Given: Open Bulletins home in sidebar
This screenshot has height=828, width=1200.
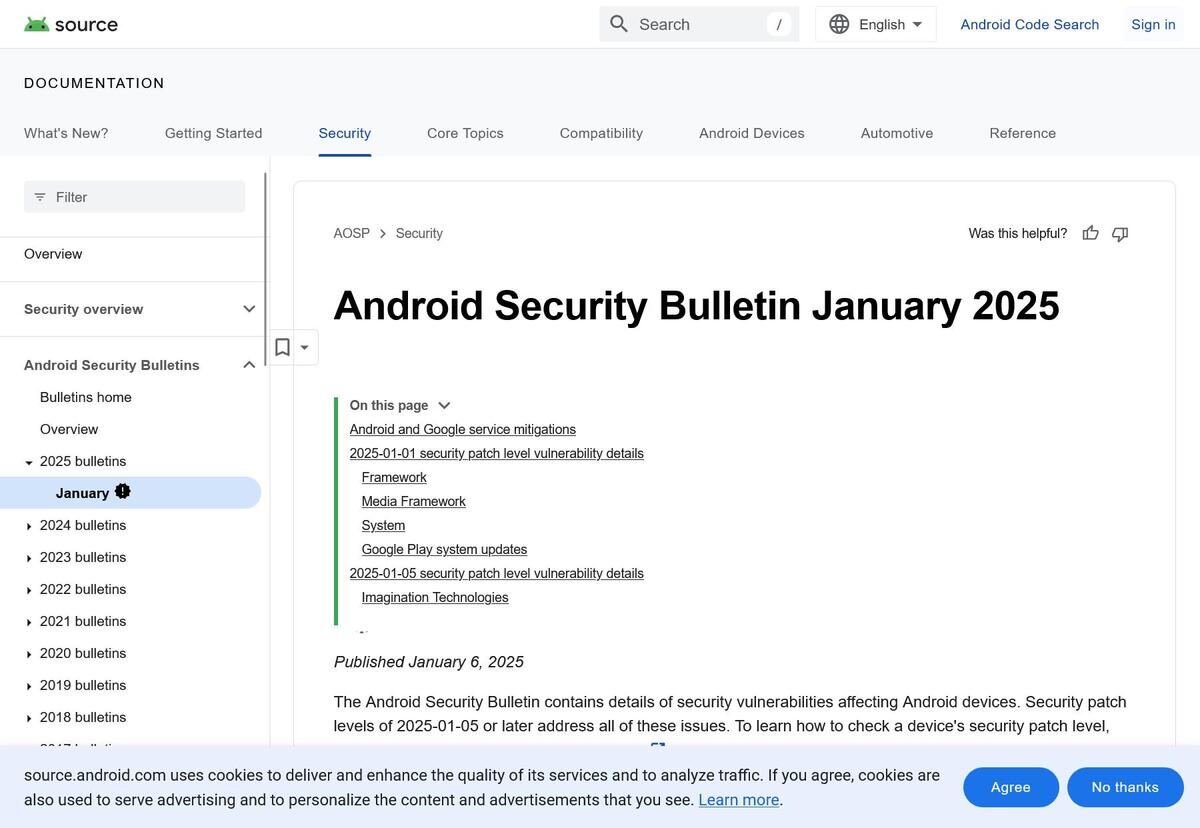Looking at the screenshot, I should click(x=86, y=397).
